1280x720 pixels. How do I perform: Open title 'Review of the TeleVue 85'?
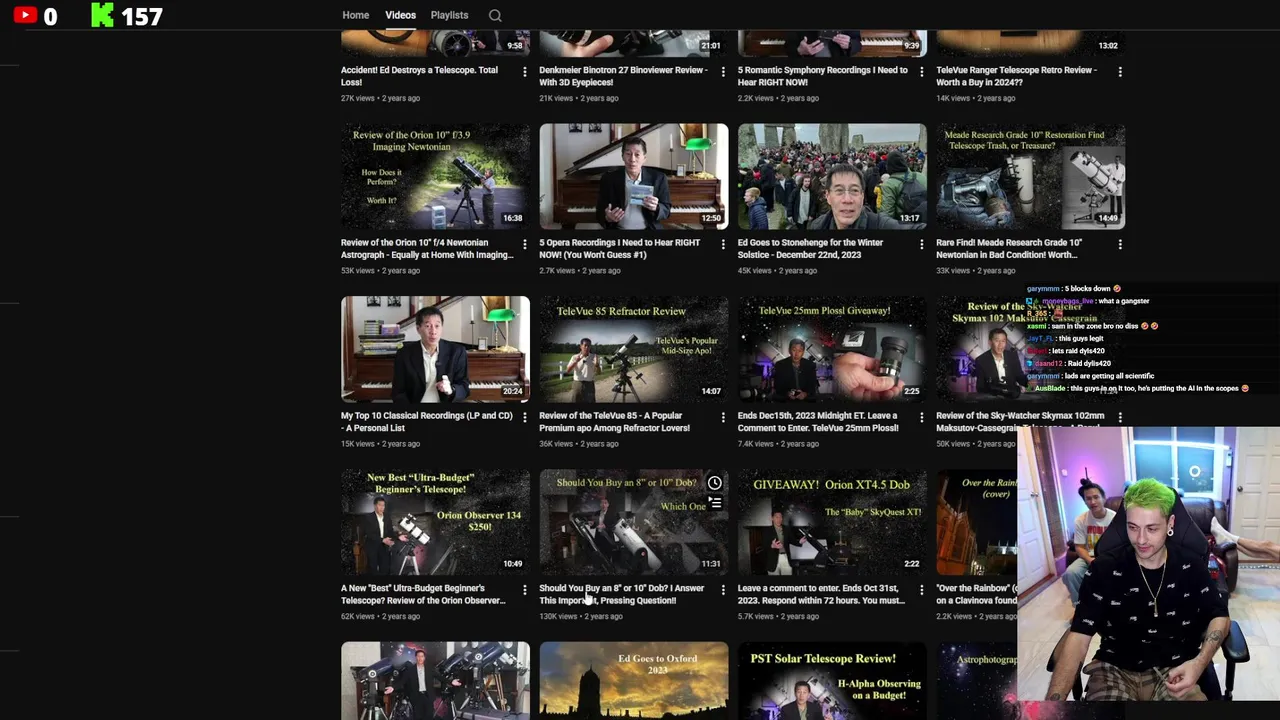pyautogui.click(x=614, y=422)
